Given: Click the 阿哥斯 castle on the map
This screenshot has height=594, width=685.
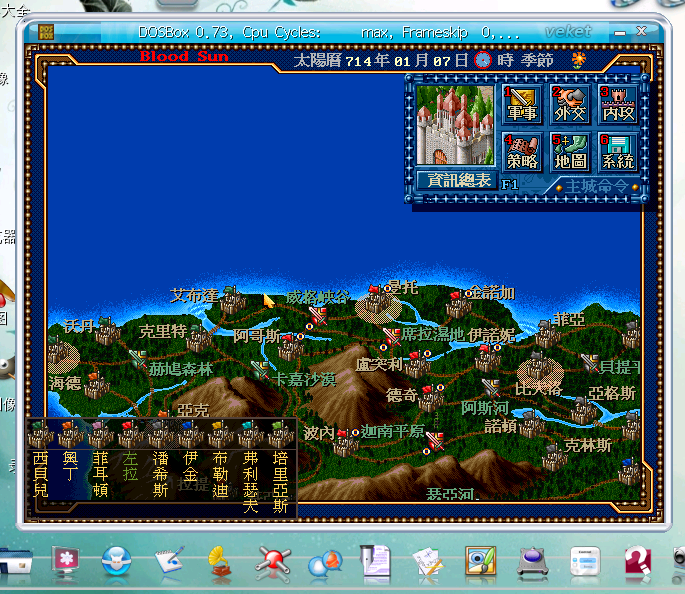Looking at the screenshot, I should tap(291, 348).
